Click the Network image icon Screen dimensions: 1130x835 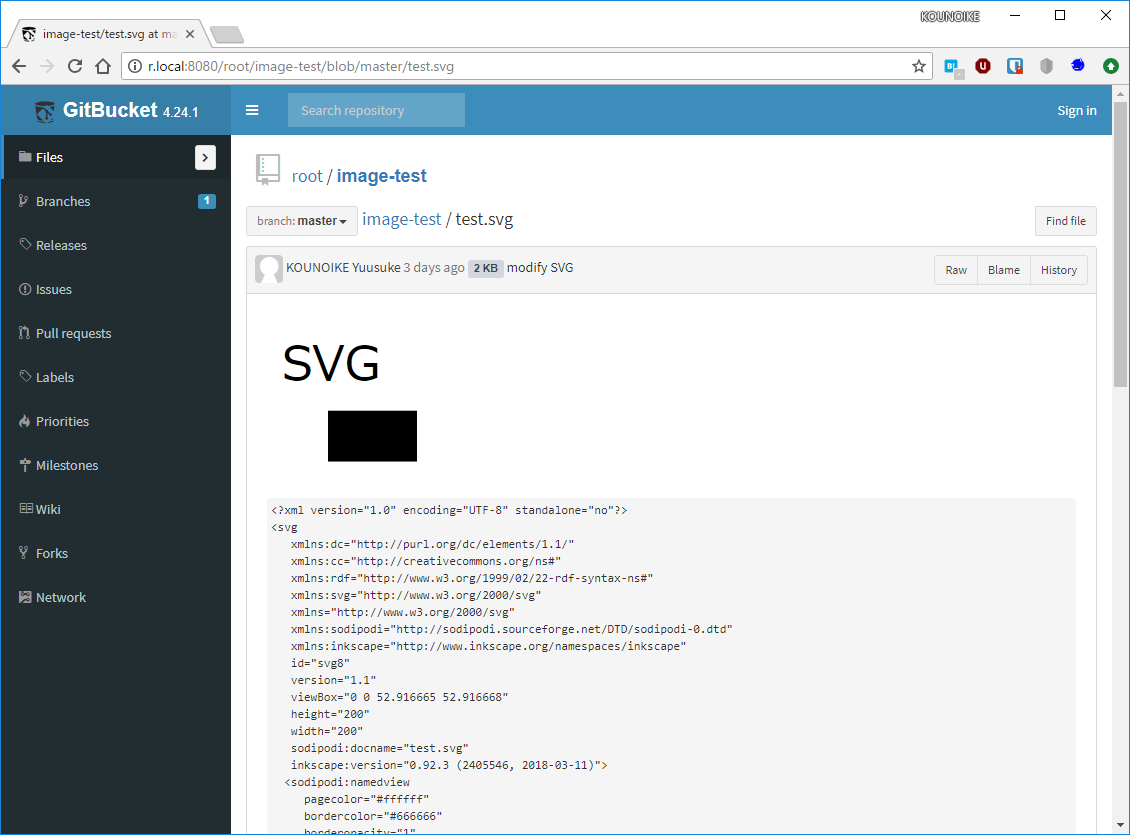[25, 597]
